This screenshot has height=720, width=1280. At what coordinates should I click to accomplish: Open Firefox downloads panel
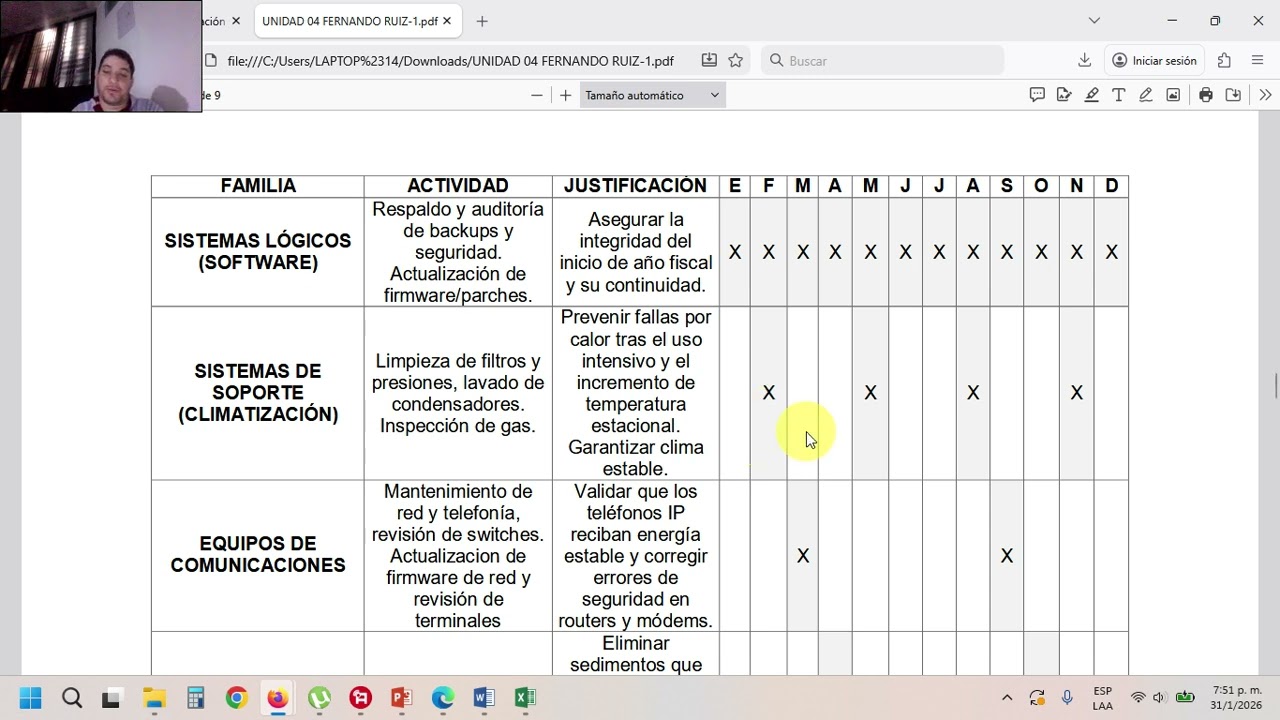(1084, 60)
